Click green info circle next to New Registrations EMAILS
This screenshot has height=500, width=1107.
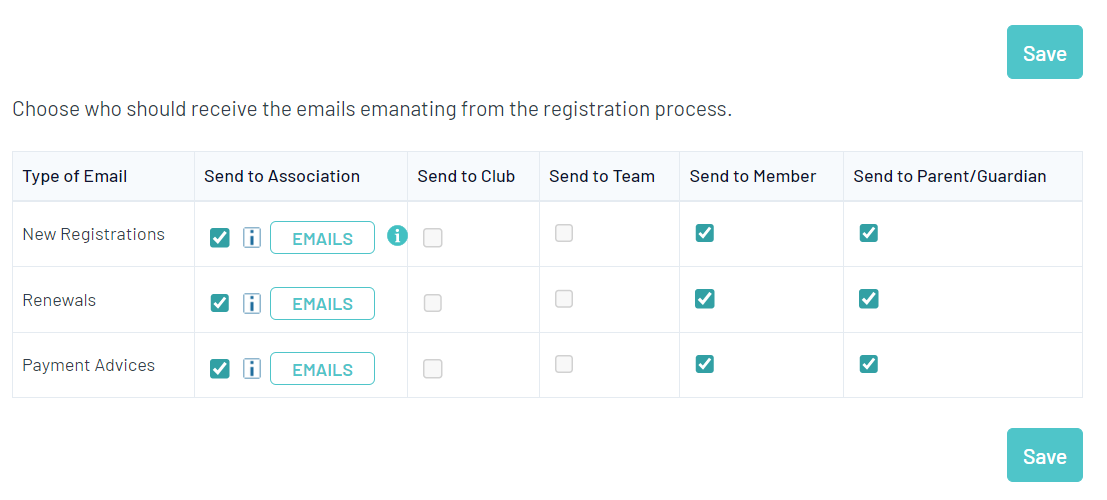pos(397,236)
